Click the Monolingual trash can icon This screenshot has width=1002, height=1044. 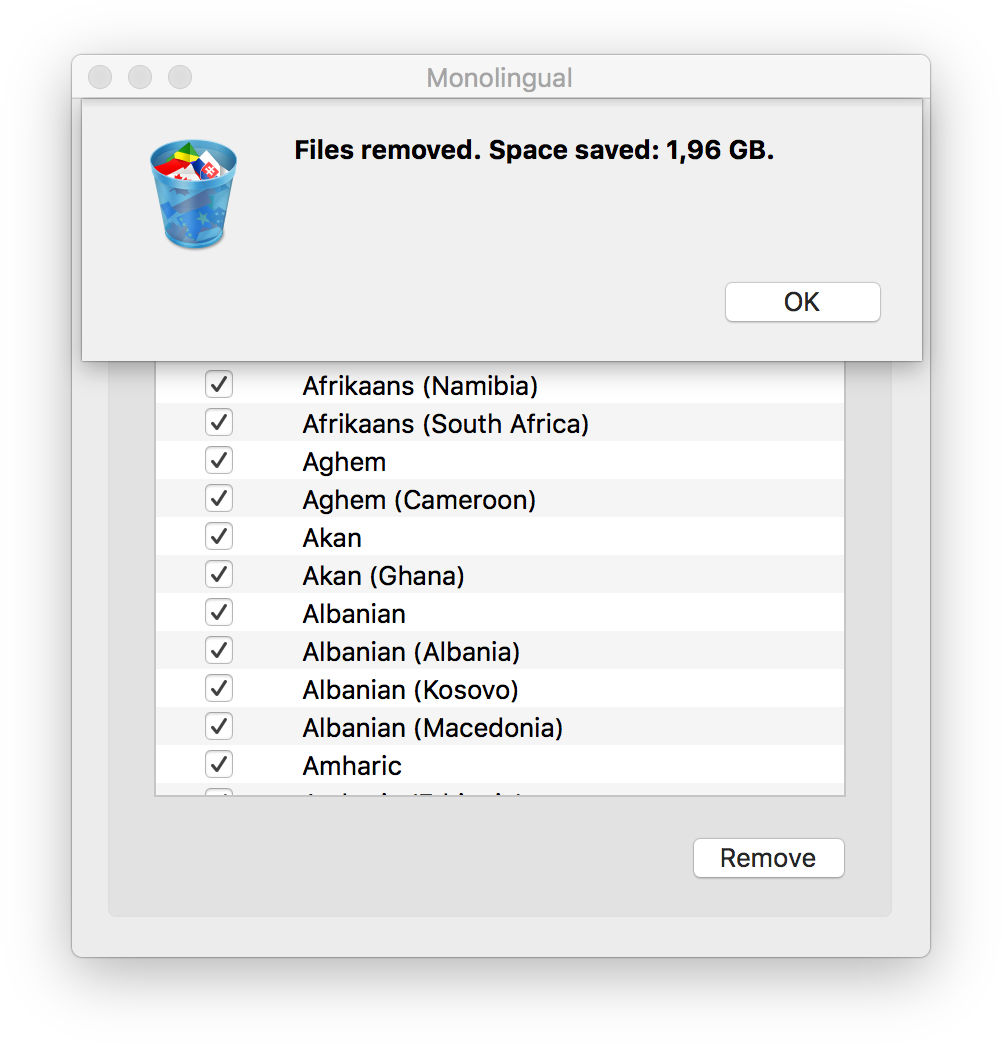tap(193, 194)
